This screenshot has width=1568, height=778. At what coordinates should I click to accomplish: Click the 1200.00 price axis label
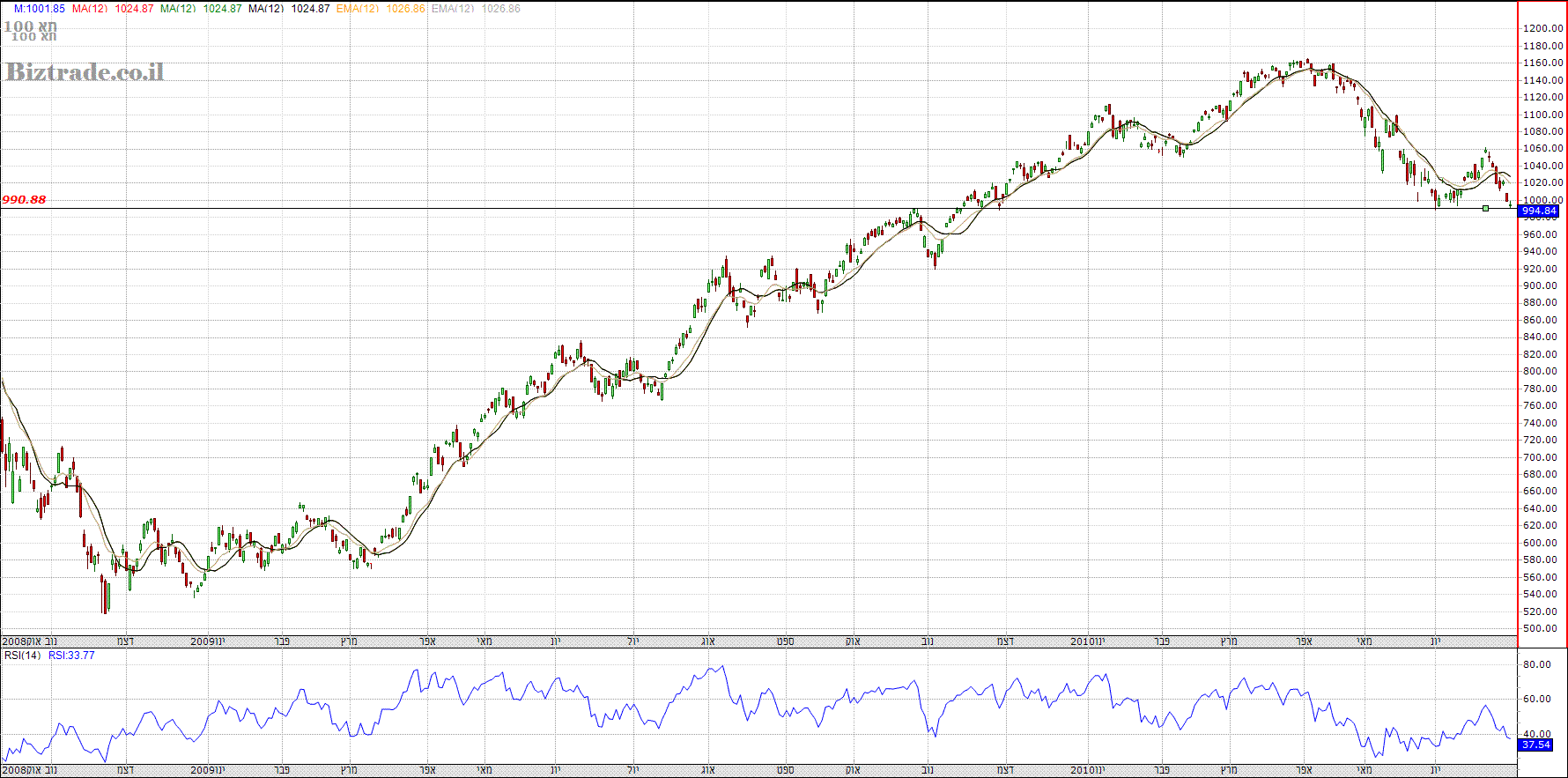1543,28
